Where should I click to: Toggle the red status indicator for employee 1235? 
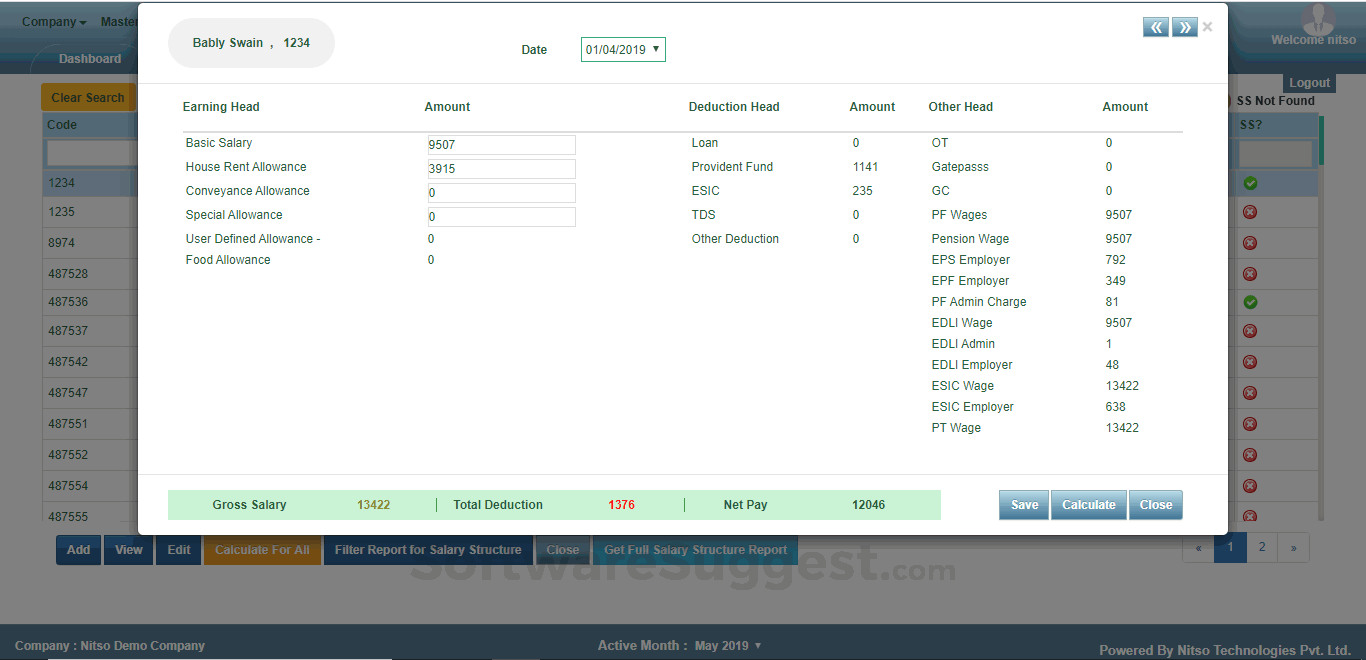pos(1250,212)
